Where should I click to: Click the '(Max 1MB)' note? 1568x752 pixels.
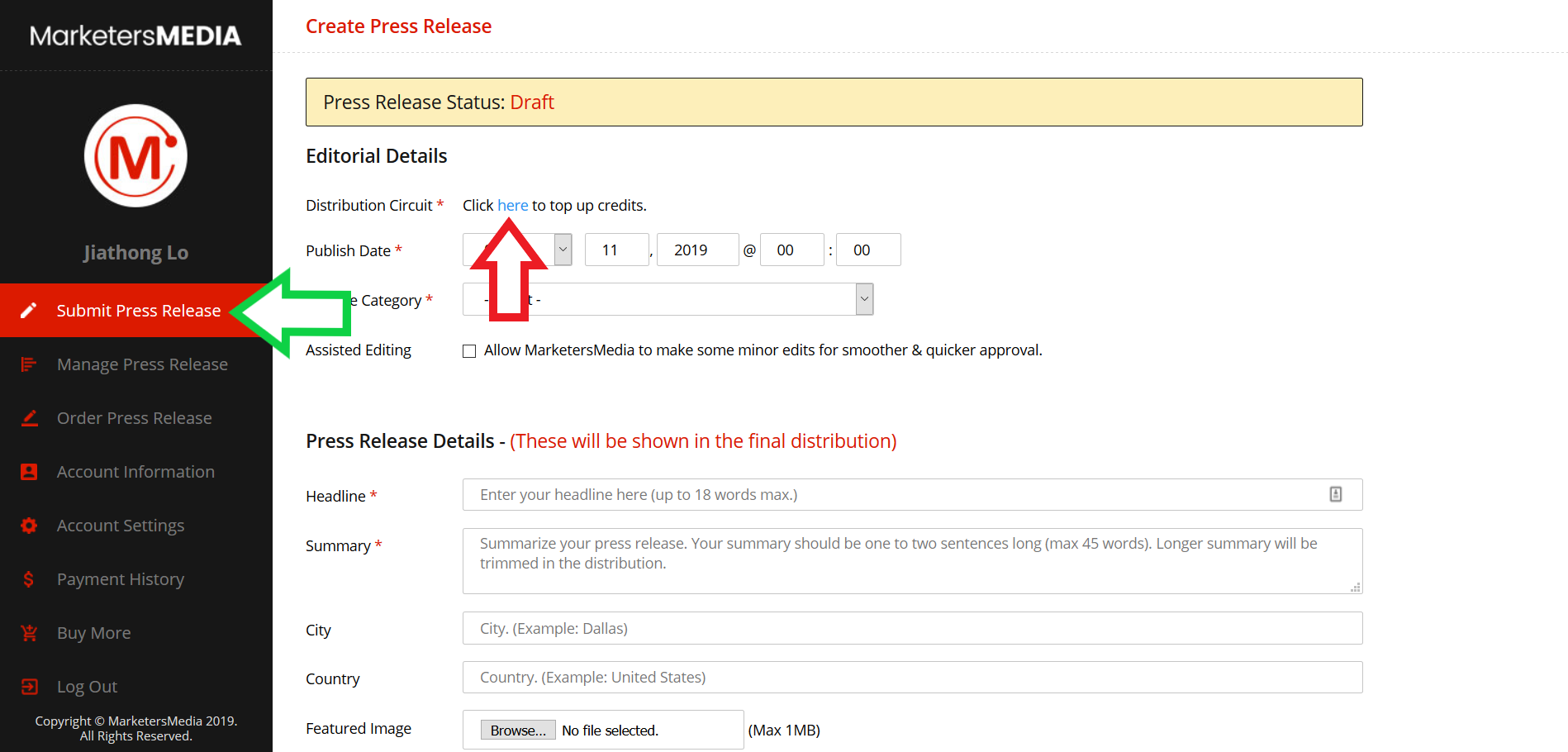pos(784,731)
